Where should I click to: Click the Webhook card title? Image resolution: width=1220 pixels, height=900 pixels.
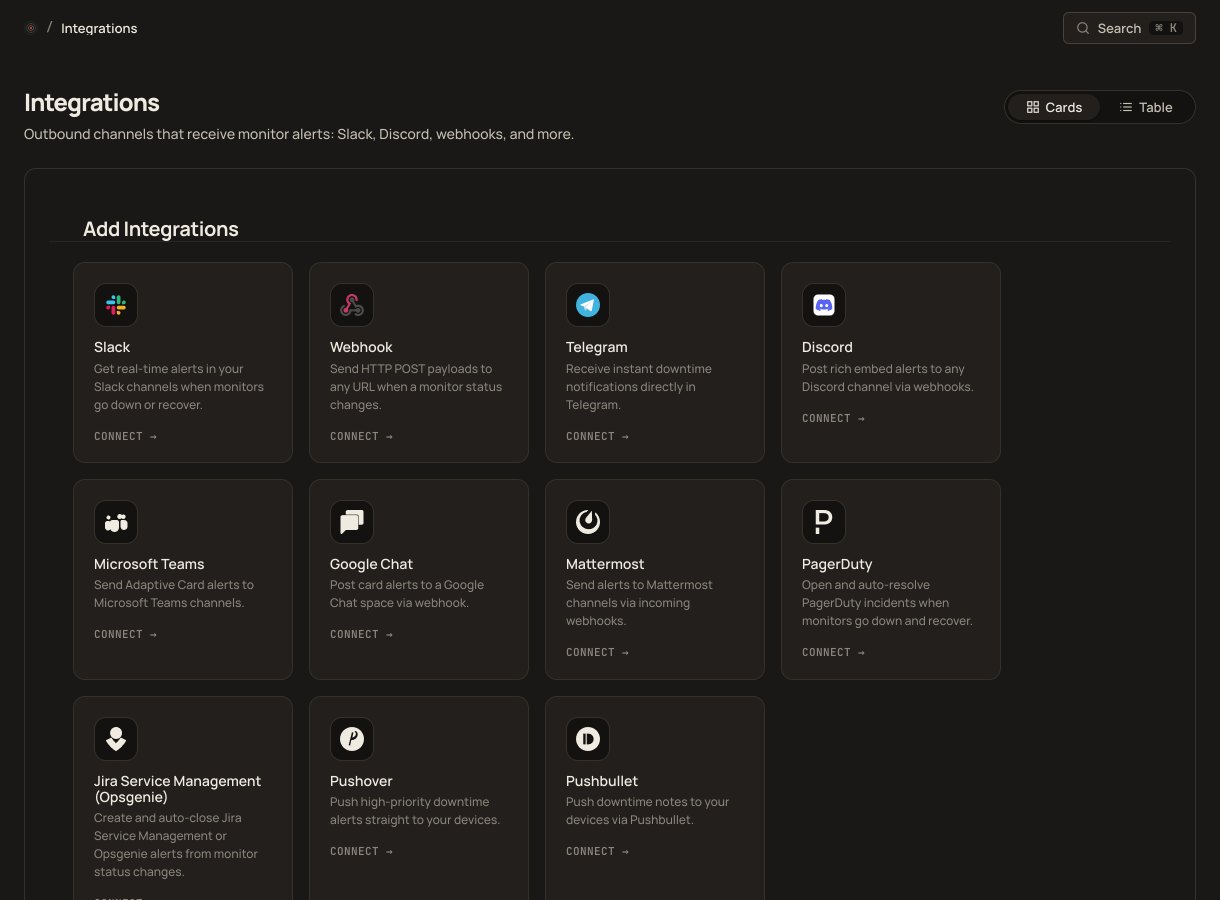[361, 347]
